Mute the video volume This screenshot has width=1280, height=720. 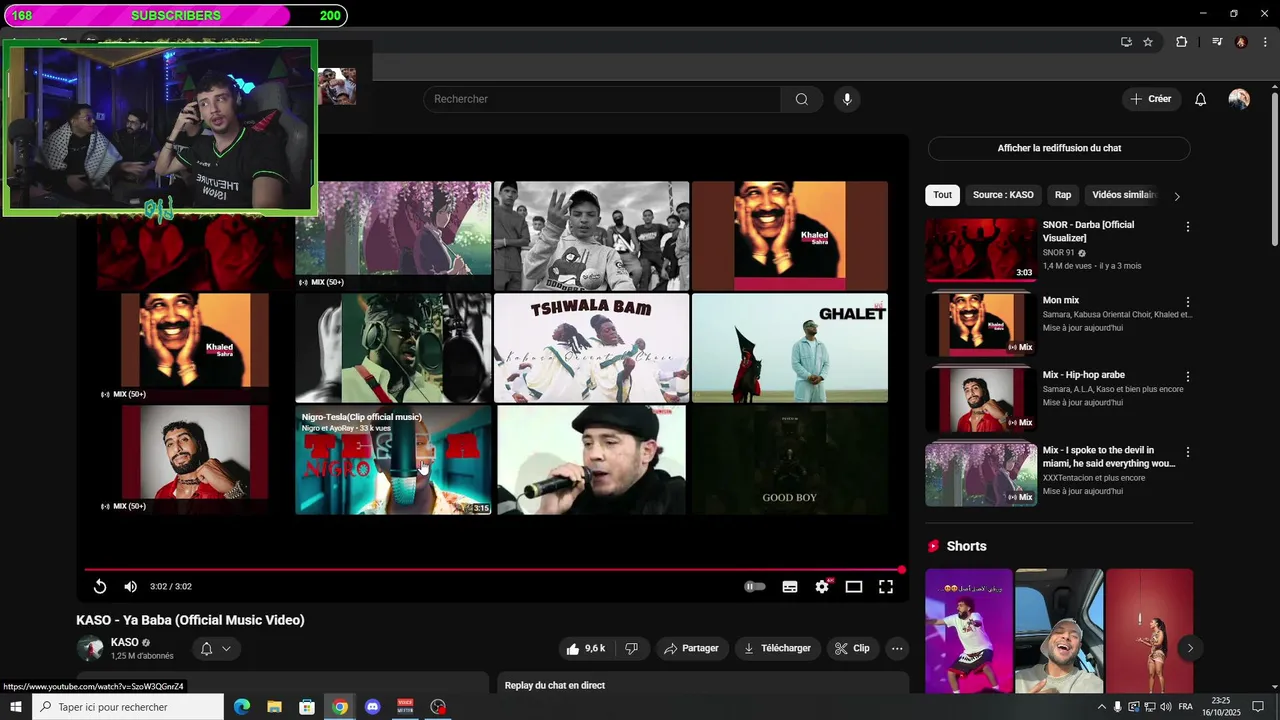coord(131,587)
